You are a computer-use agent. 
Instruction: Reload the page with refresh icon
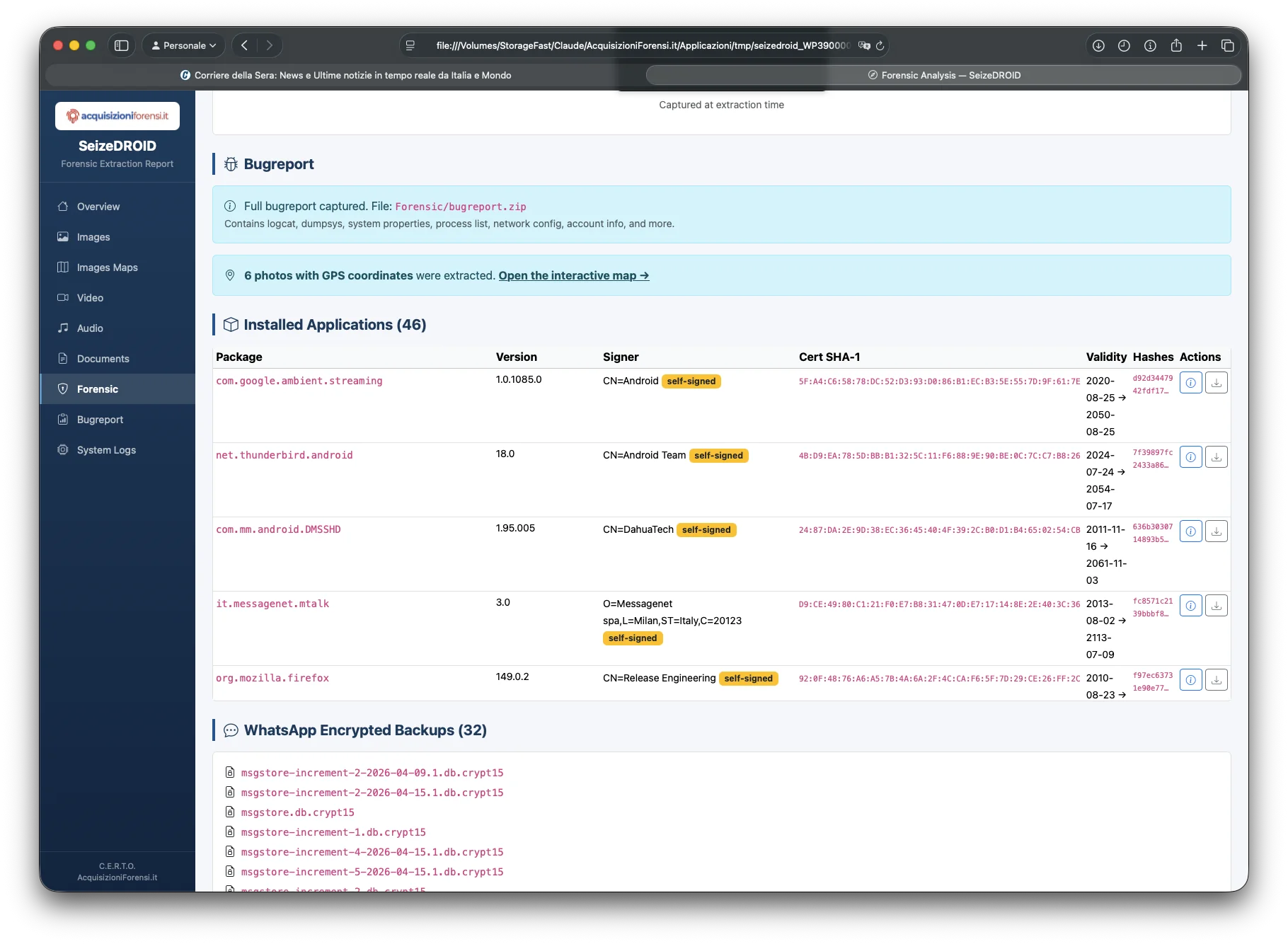pyautogui.click(x=880, y=45)
